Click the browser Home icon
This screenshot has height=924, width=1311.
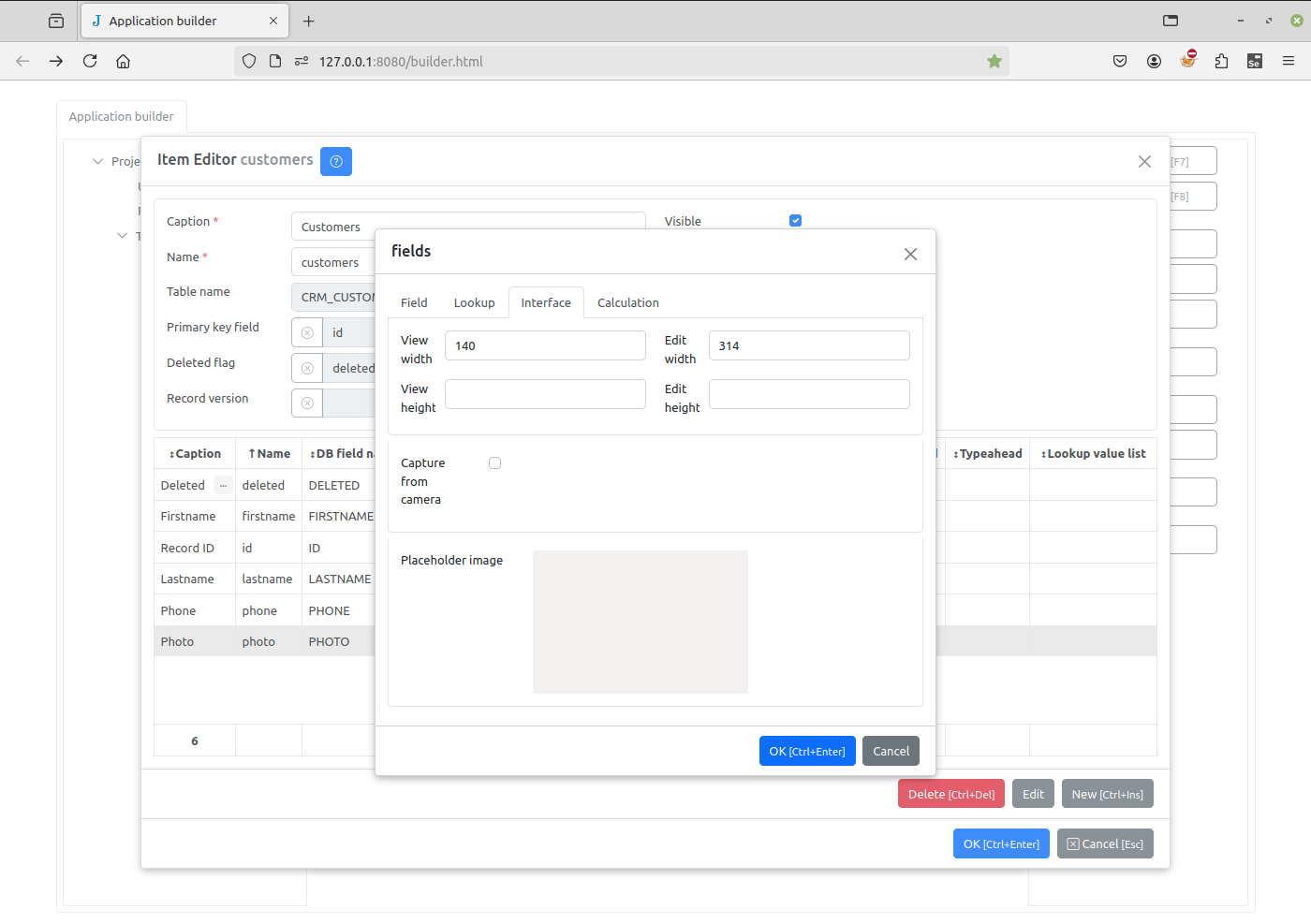(x=123, y=61)
